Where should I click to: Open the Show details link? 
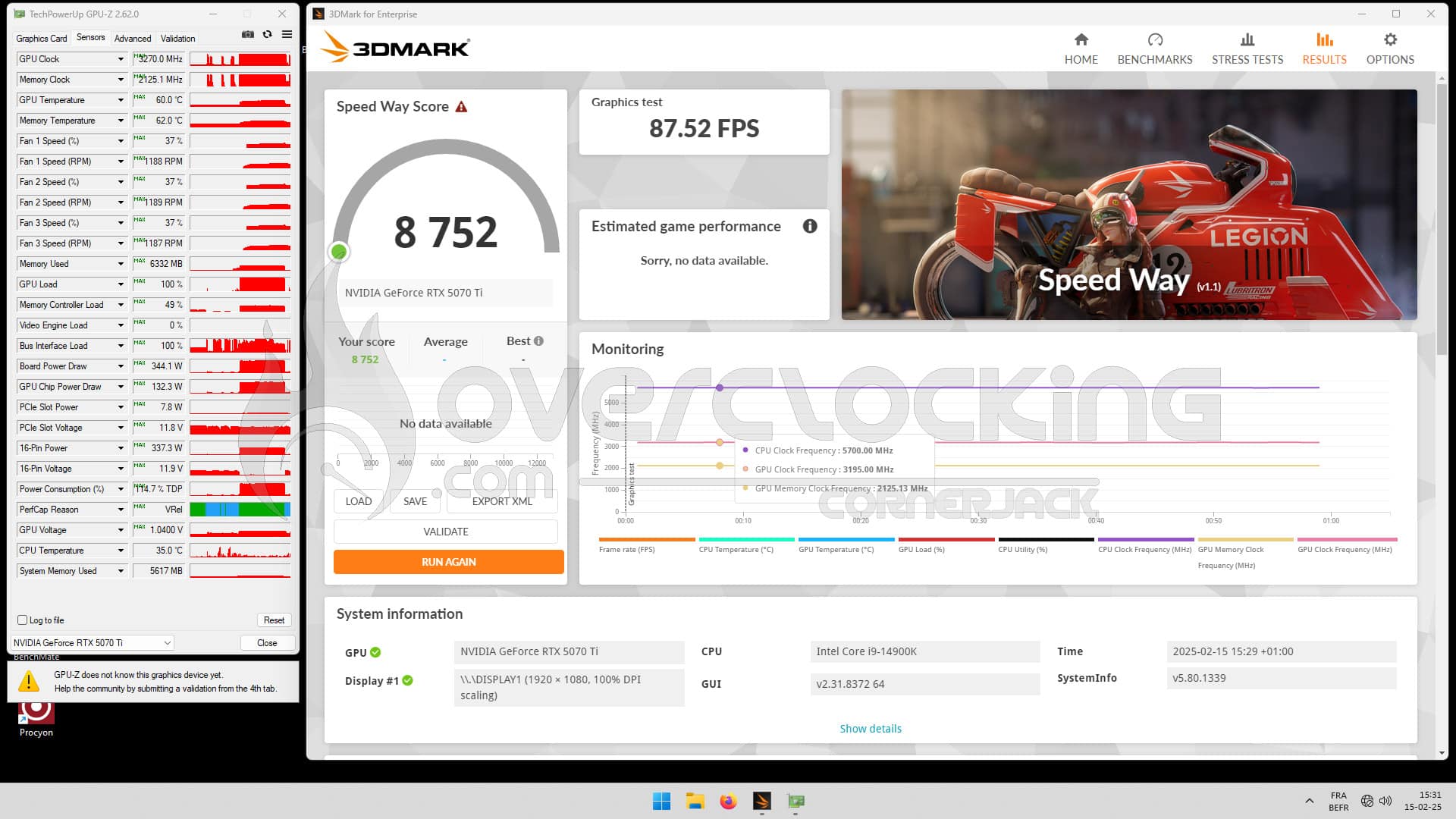(870, 728)
